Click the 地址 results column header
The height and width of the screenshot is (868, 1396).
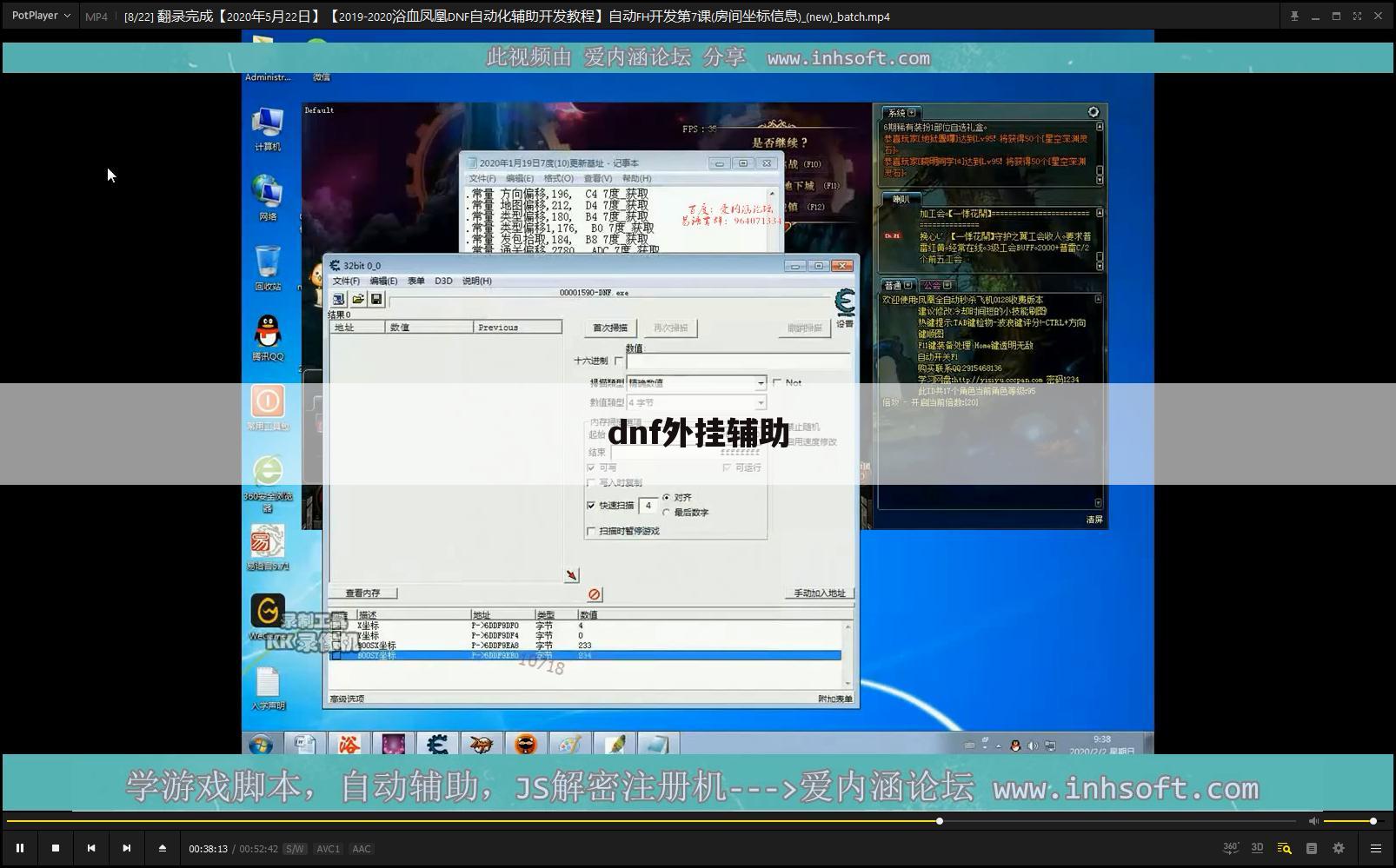click(357, 328)
